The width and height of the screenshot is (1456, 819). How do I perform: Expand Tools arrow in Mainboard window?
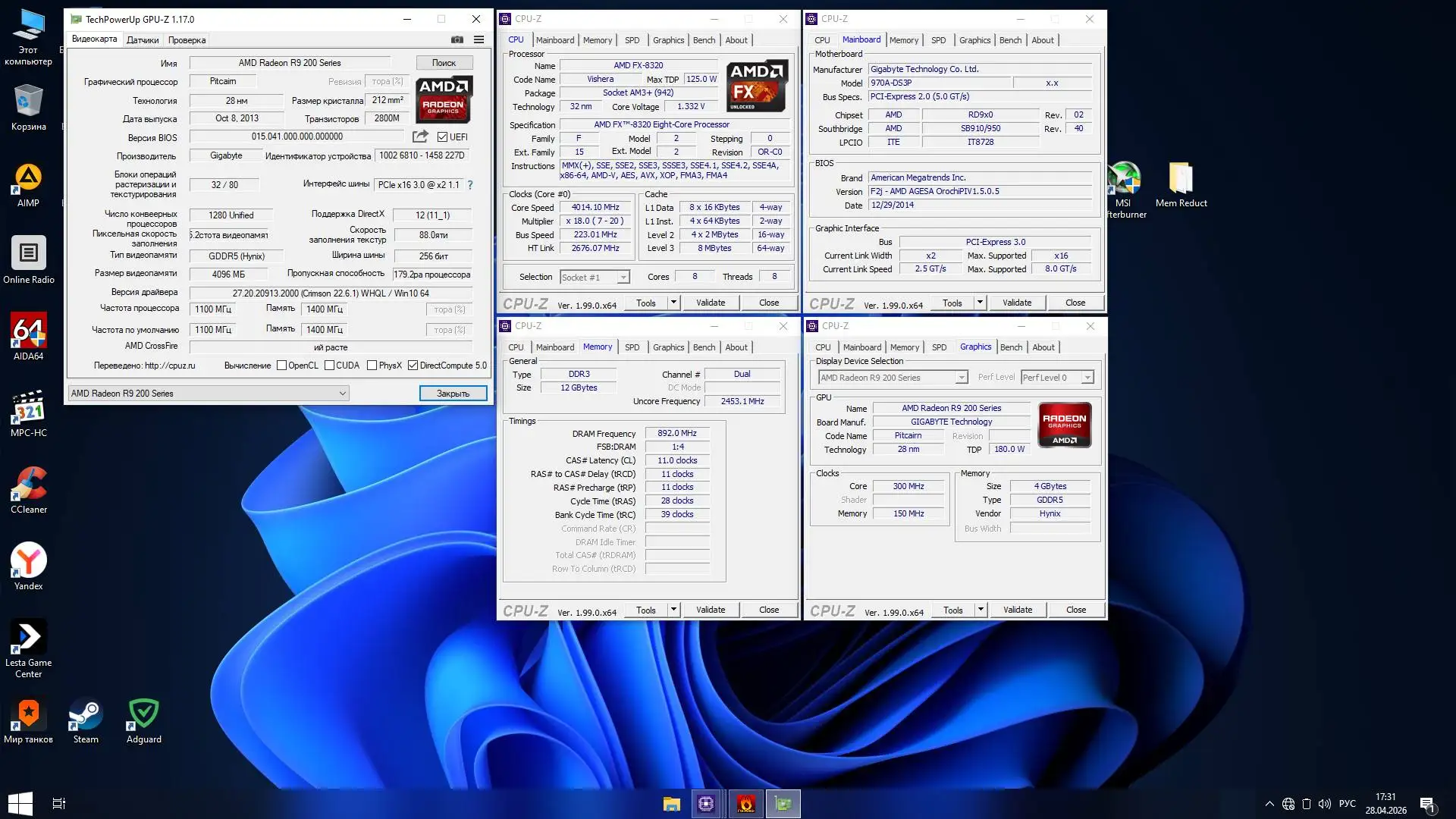[979, 303]
